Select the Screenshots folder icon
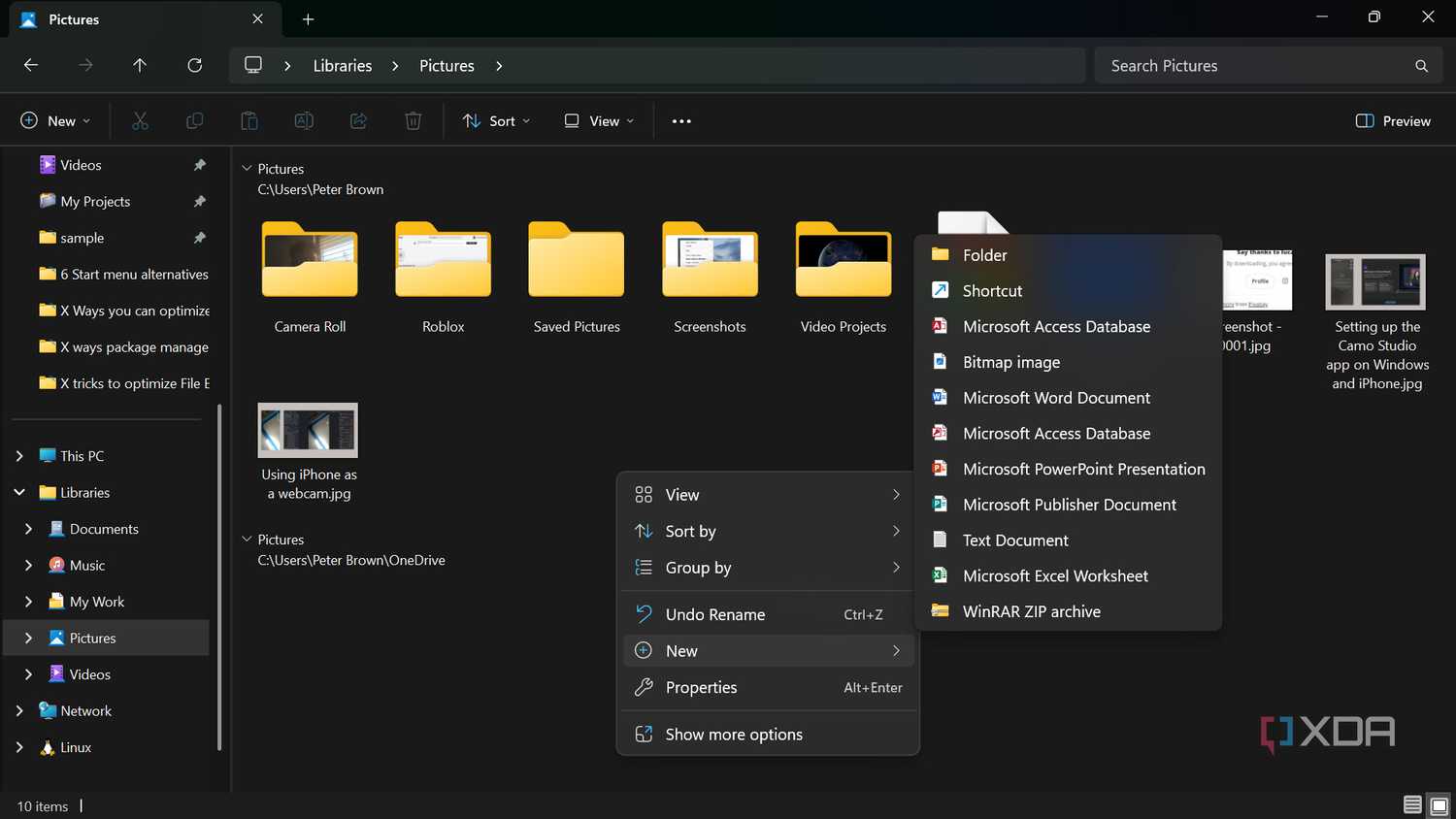Image resolution: width=1456 pixels, height=819 pixels. 711,259
